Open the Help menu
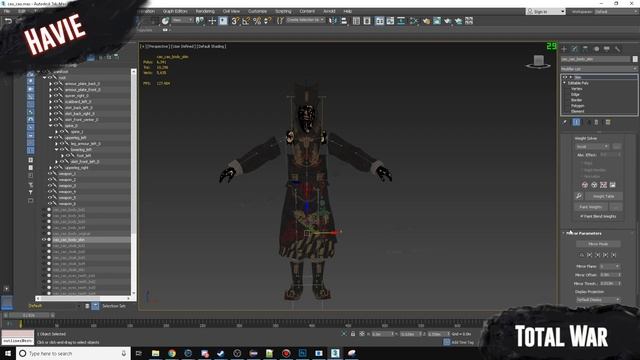Viewport: 640px width, 360px height. [347, 11]
